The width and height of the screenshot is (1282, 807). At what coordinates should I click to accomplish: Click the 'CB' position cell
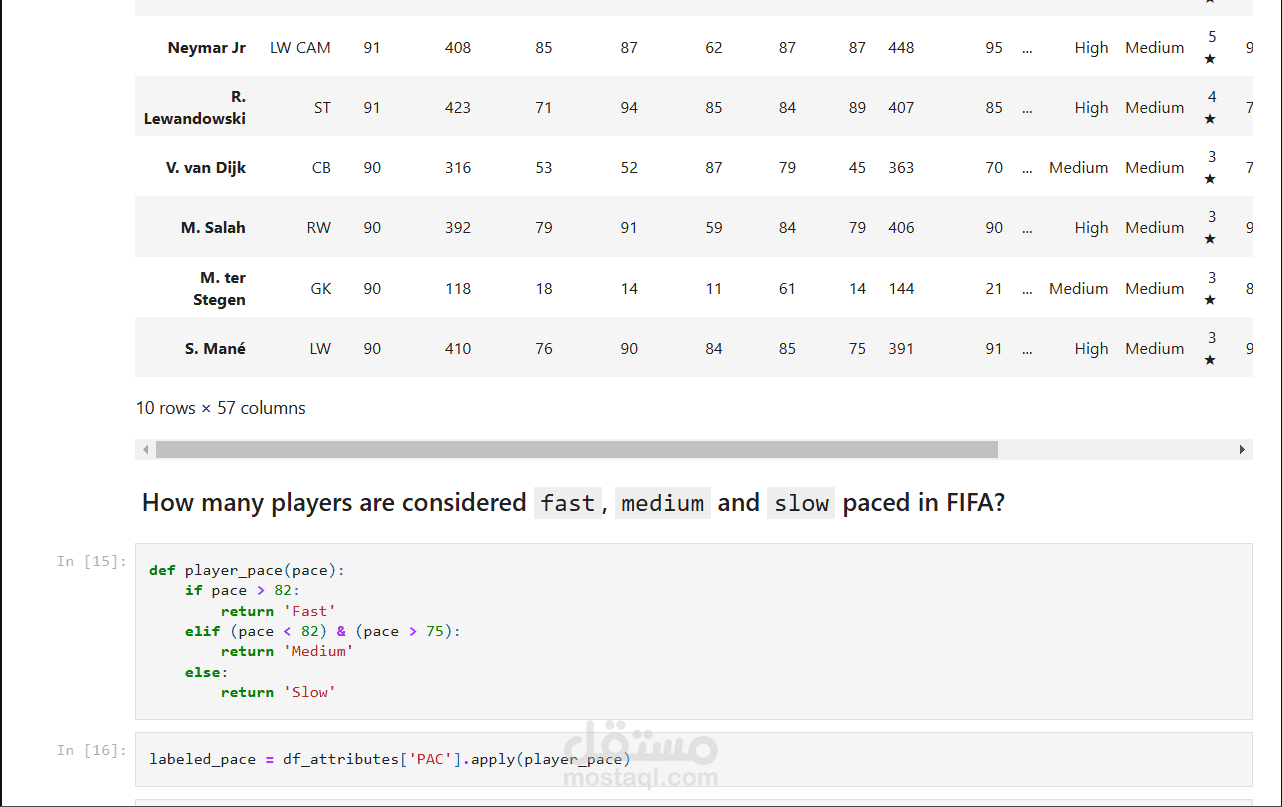tap(321, 167)
